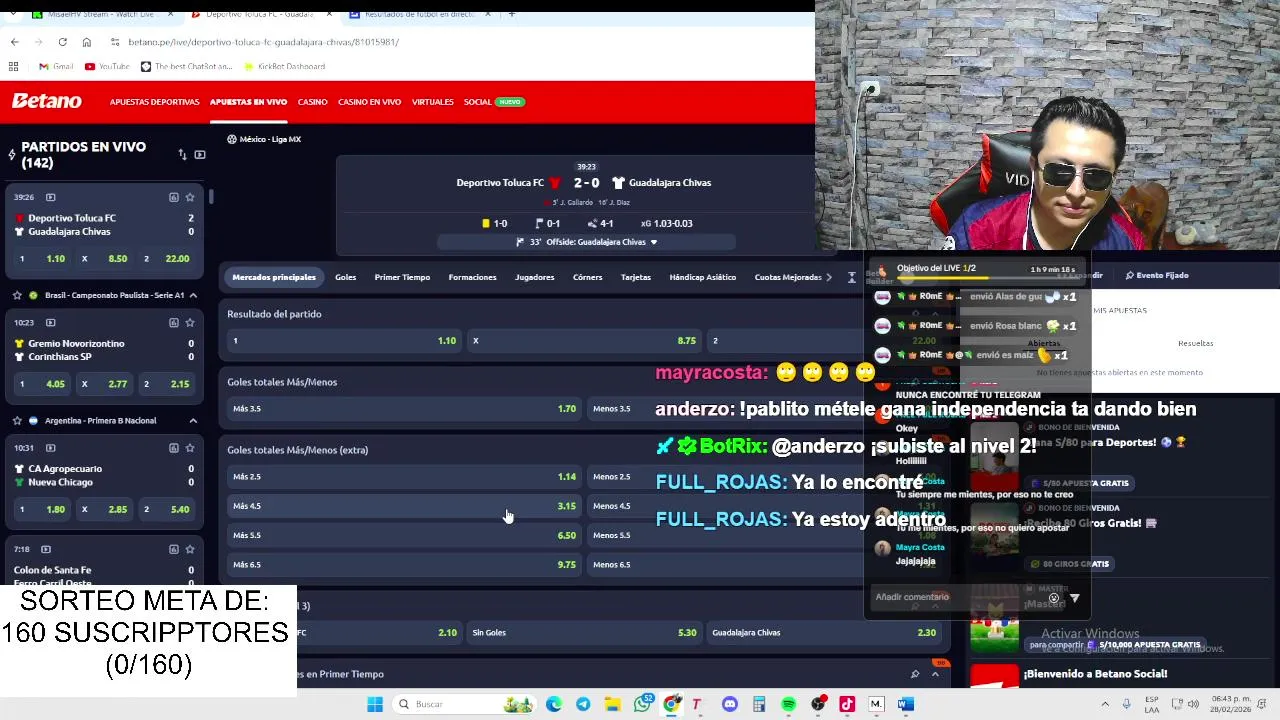Open the Formaciones tab
Screen dimensions: 1280x720
pos(472,277)
